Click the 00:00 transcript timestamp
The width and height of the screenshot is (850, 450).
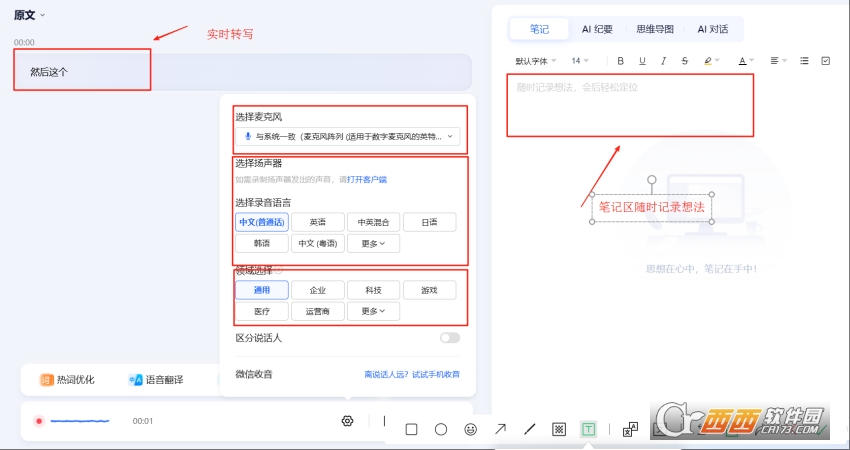[x=24, y=42]
